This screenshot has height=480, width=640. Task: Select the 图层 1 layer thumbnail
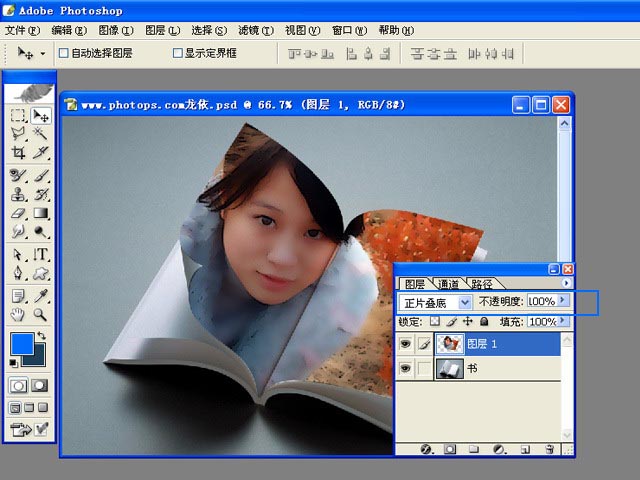point(447,345)
